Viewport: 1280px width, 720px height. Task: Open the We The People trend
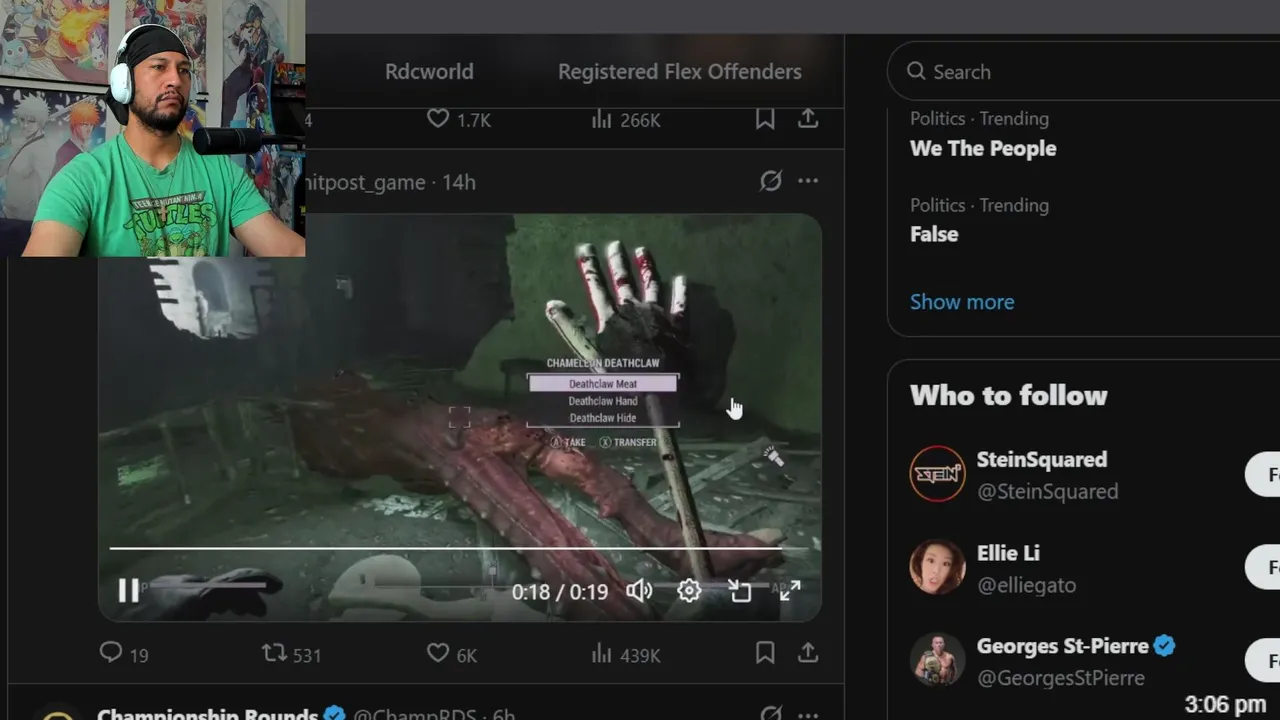click(983, 148)
